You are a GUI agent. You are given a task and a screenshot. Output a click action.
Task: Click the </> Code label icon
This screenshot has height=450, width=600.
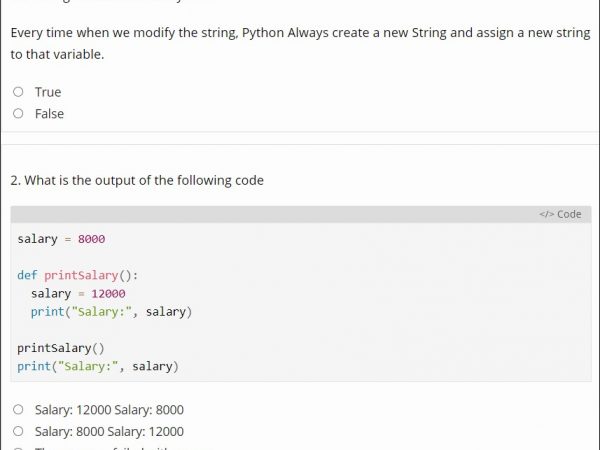click(560, 214)
